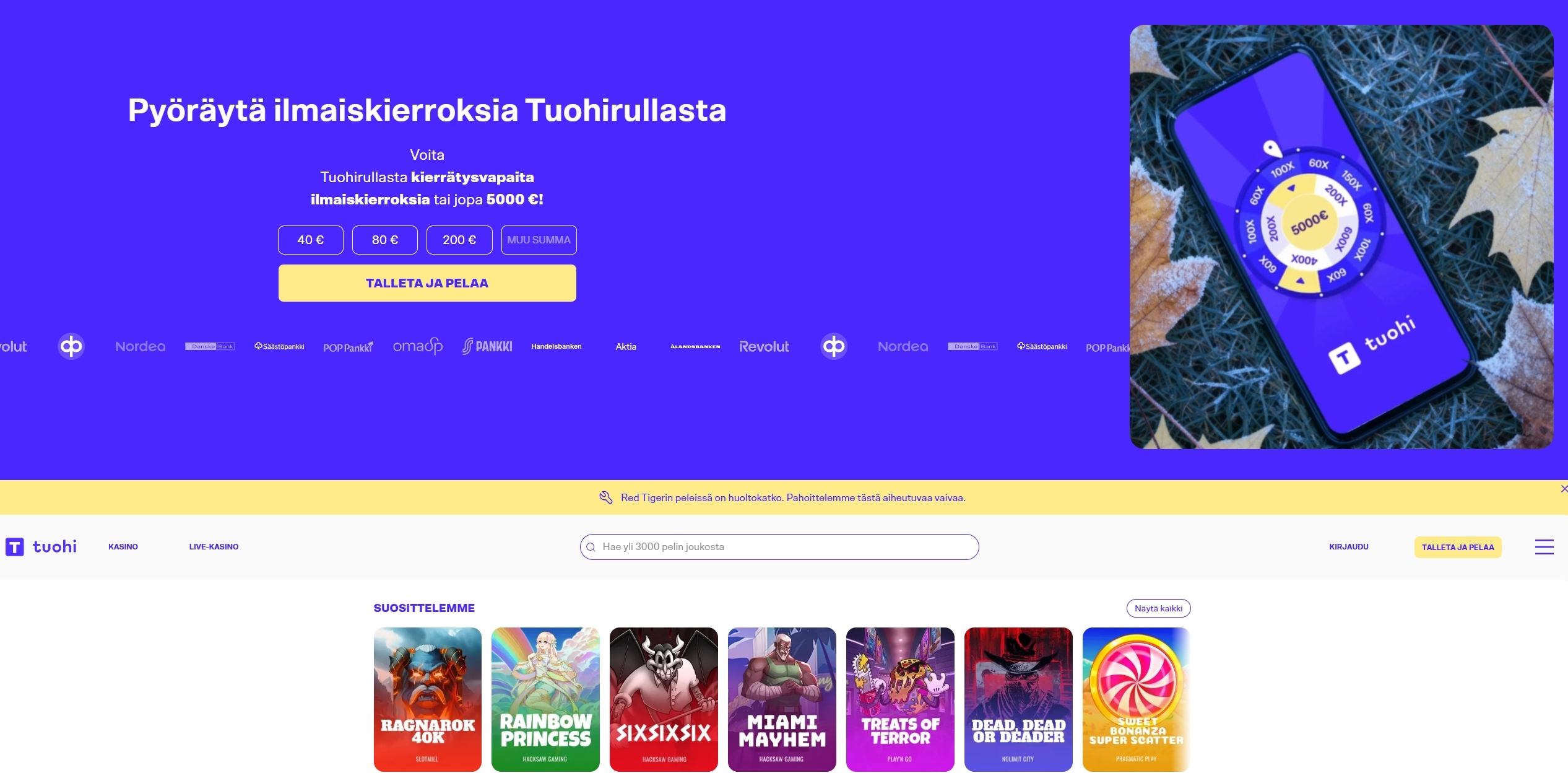The image size is (1568, 778).
Task: Click the wrench maintenance icon
Action: [x=606, y=497]
